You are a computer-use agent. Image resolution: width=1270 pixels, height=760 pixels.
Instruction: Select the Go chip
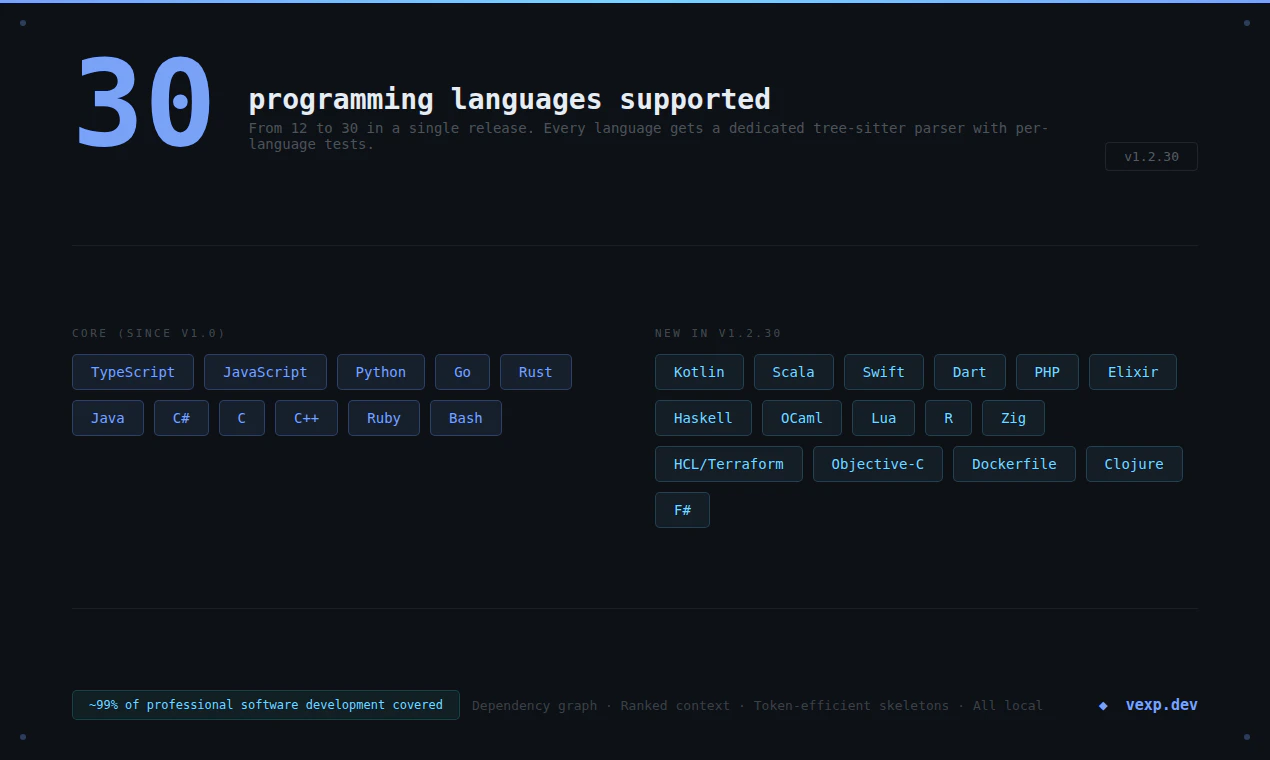462,372
